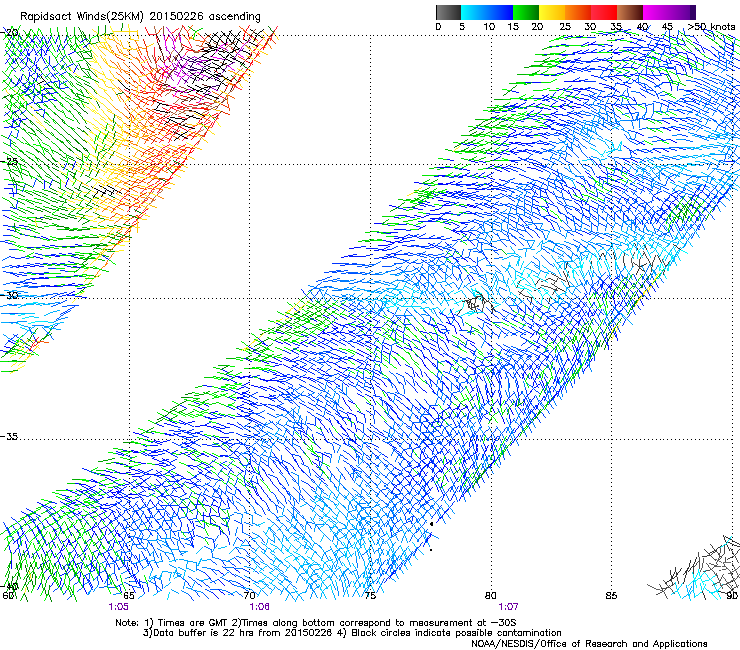Click the '>50 knots' legend label
This screenshot has width=740, height=650.
tap(711, 26)
